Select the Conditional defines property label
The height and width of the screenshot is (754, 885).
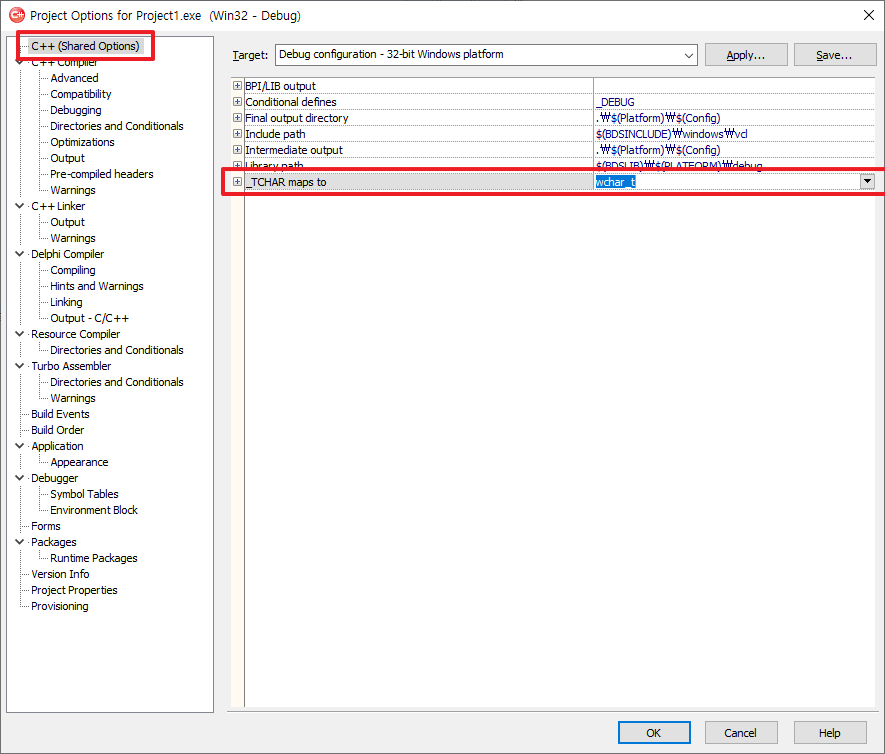pos(291,102)
